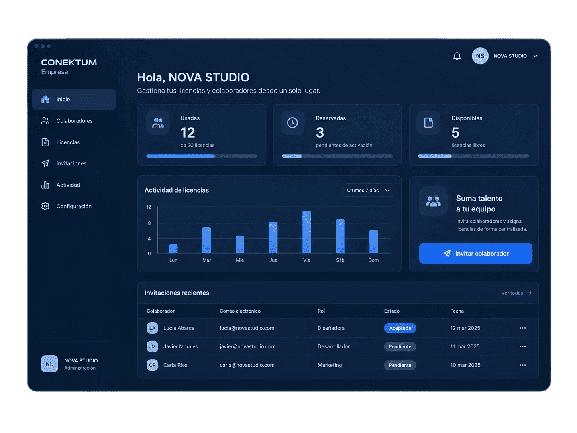
Task: Click the date in Lucía's row
Action: point(465,328)
